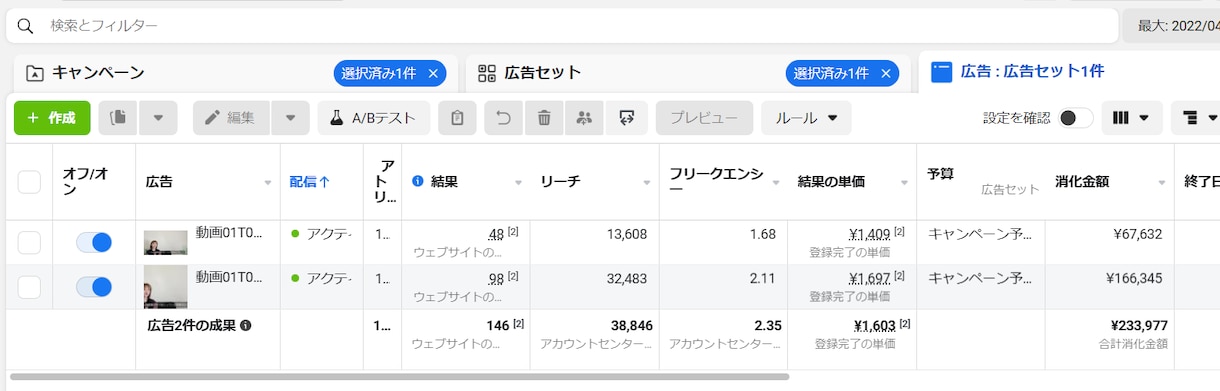This screenshot has width=1220, height=391.
Task: Click the results value 48
Action: [496, 234]
